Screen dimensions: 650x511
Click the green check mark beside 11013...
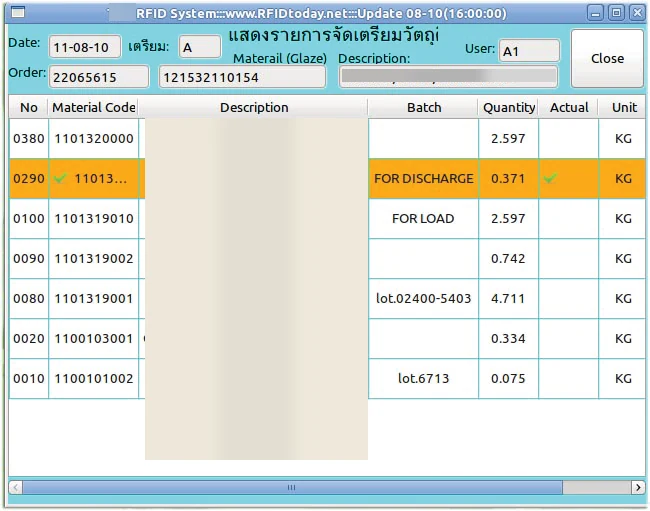tap(60, 178)
